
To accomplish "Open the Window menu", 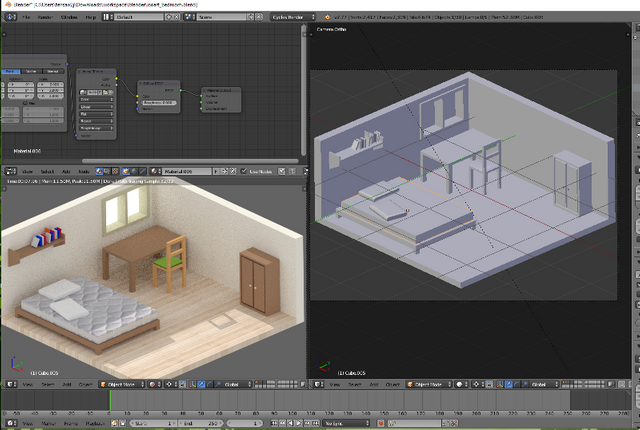I will coord(69,17).
